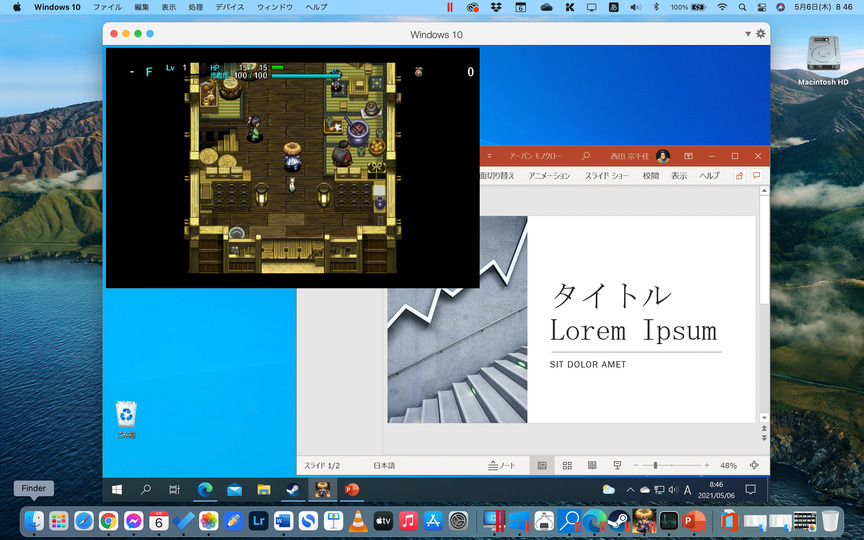Open PowerPoint 表示 ribbon tab
Viewport: 864px width, 540px height.
[679, 176]
